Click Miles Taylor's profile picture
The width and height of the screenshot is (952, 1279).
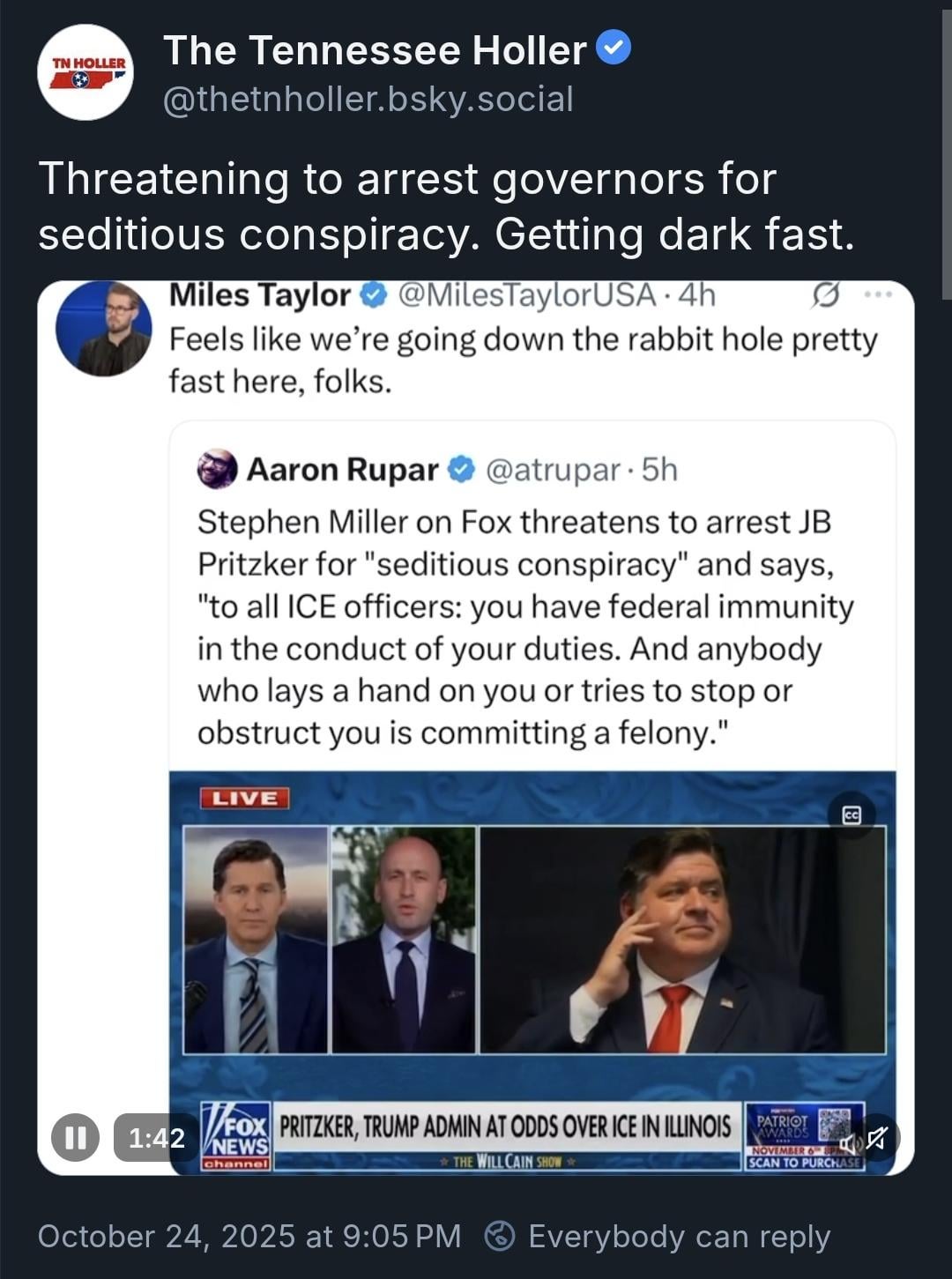pos(104,329)
